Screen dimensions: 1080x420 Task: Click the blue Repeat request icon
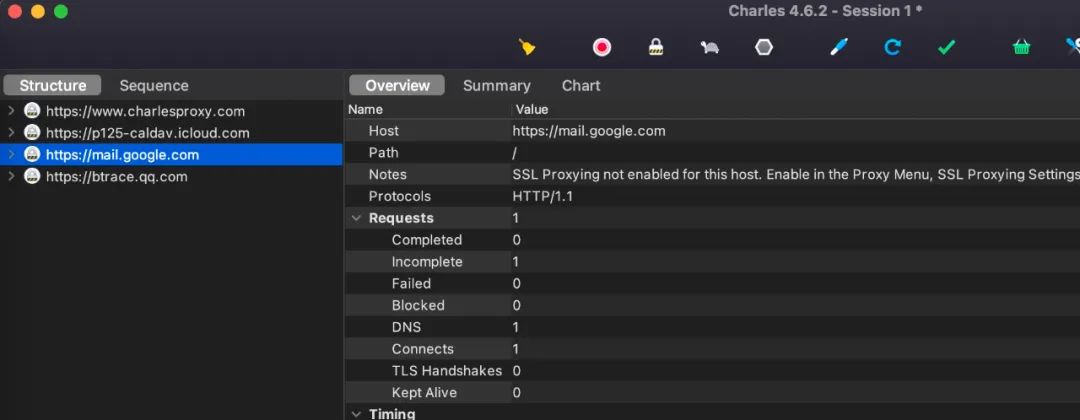pyautogui.click(x=893, y=47)
